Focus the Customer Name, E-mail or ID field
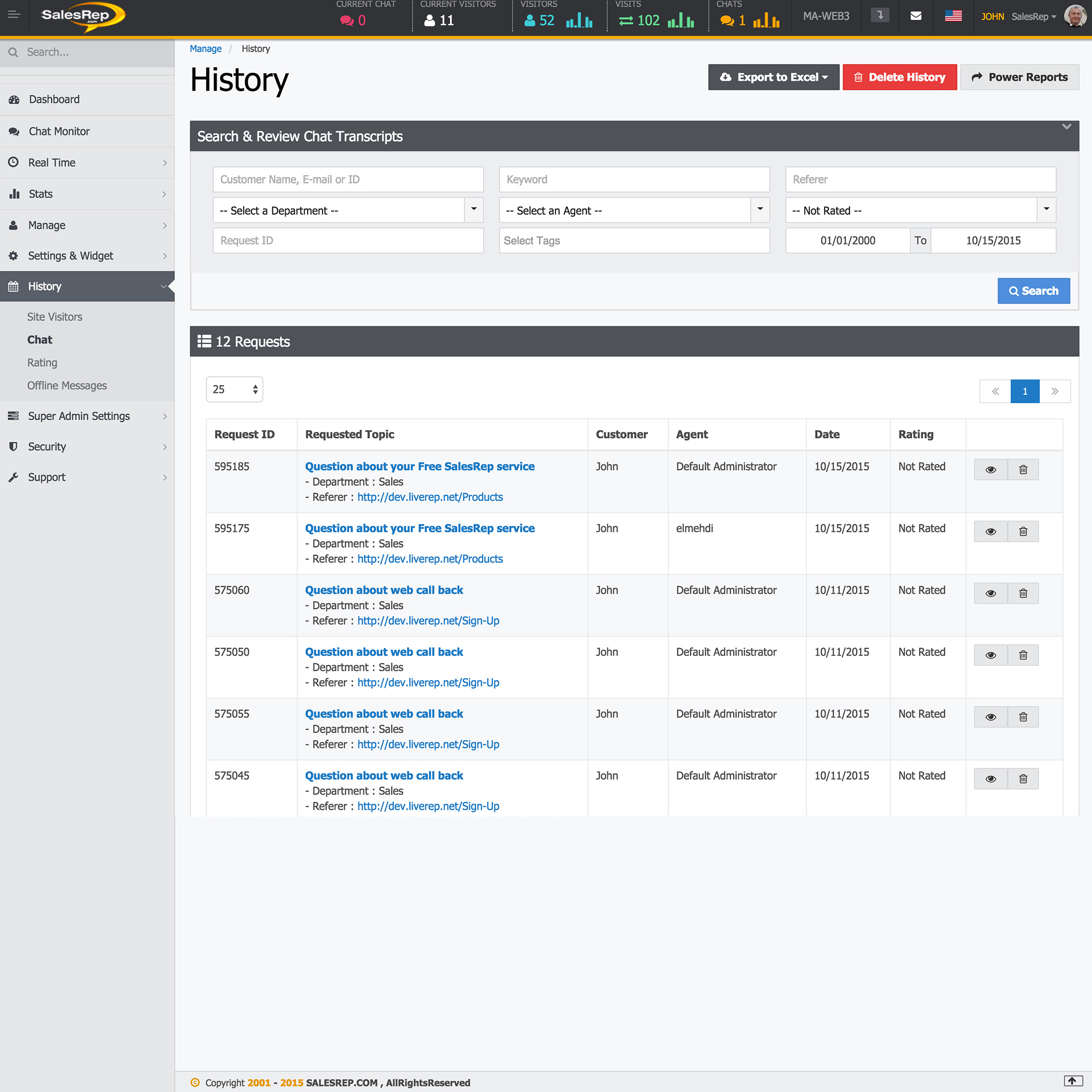 [x=348, y=180]
